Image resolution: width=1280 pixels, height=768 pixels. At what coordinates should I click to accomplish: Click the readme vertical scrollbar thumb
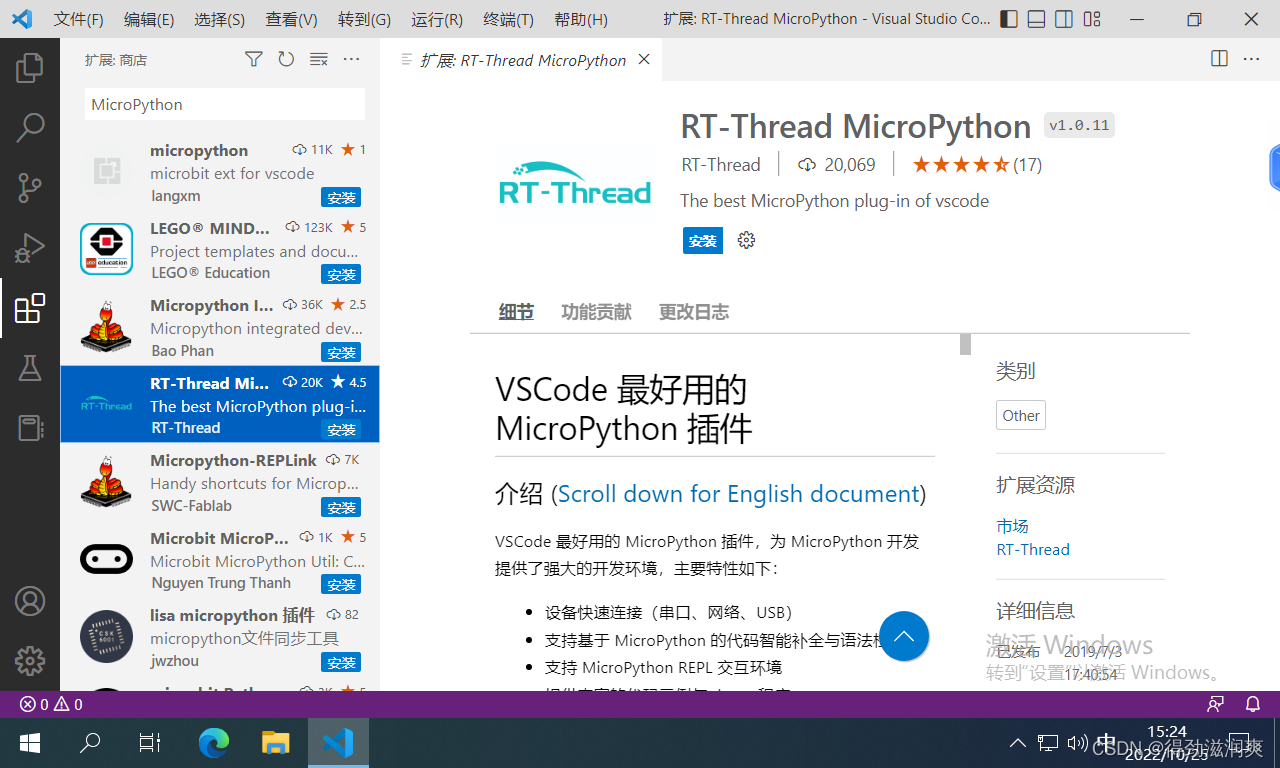(965, 344)
